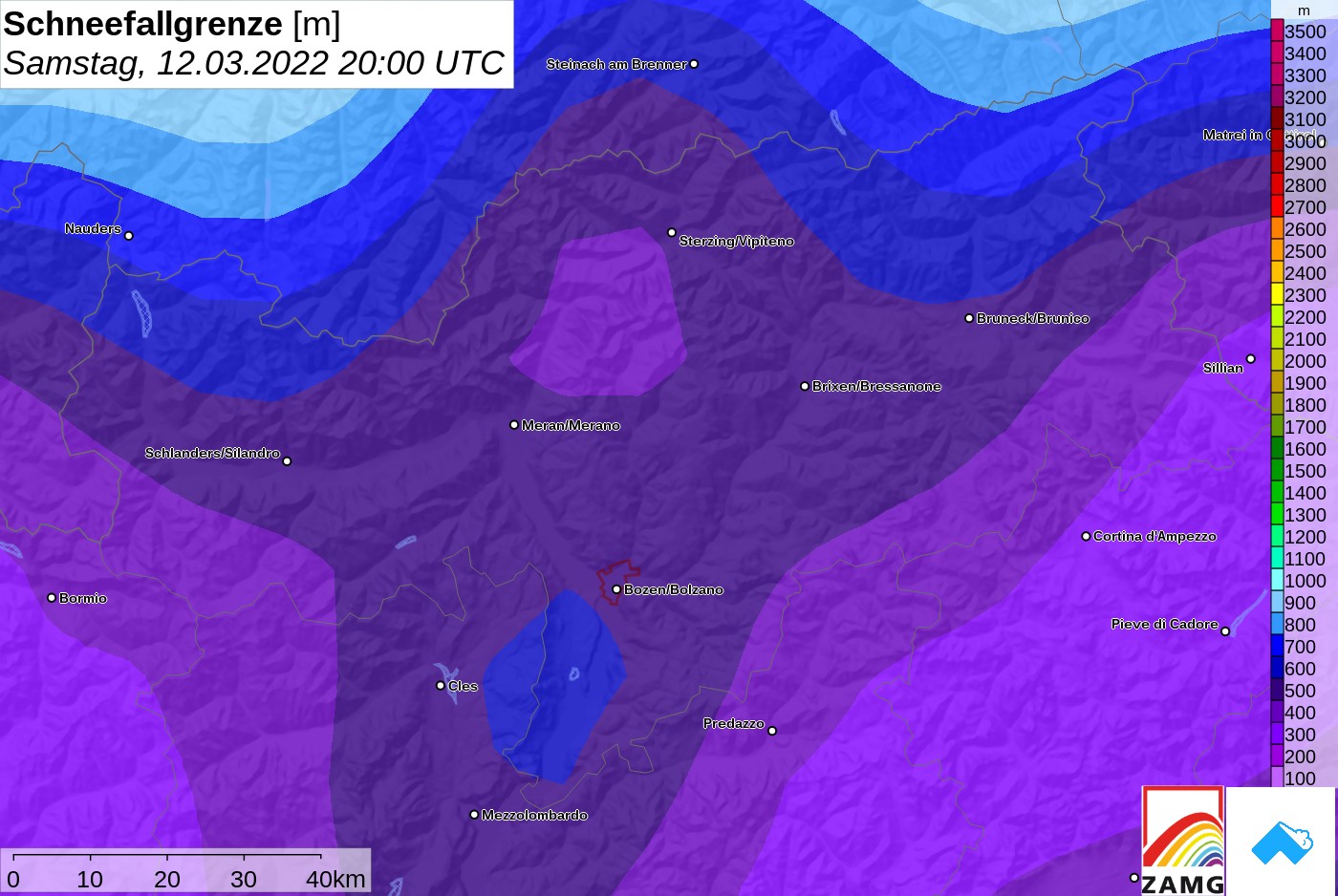
Task: Click the 20 mark on scale bar
Action: [x=166, y=879]
